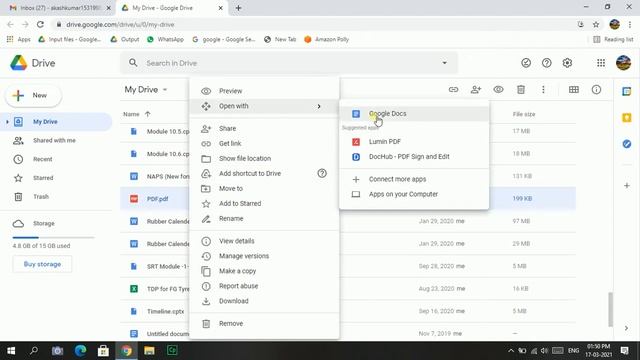Viewport: 640px width, 360px height.
Task: Click Share in context menu
Action: (x=264, y=129)
